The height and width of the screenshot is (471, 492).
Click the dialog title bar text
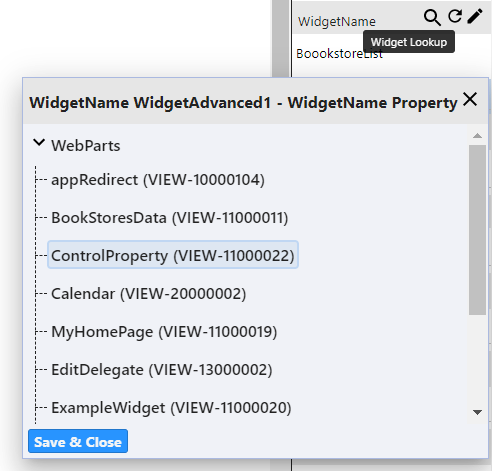243,103
